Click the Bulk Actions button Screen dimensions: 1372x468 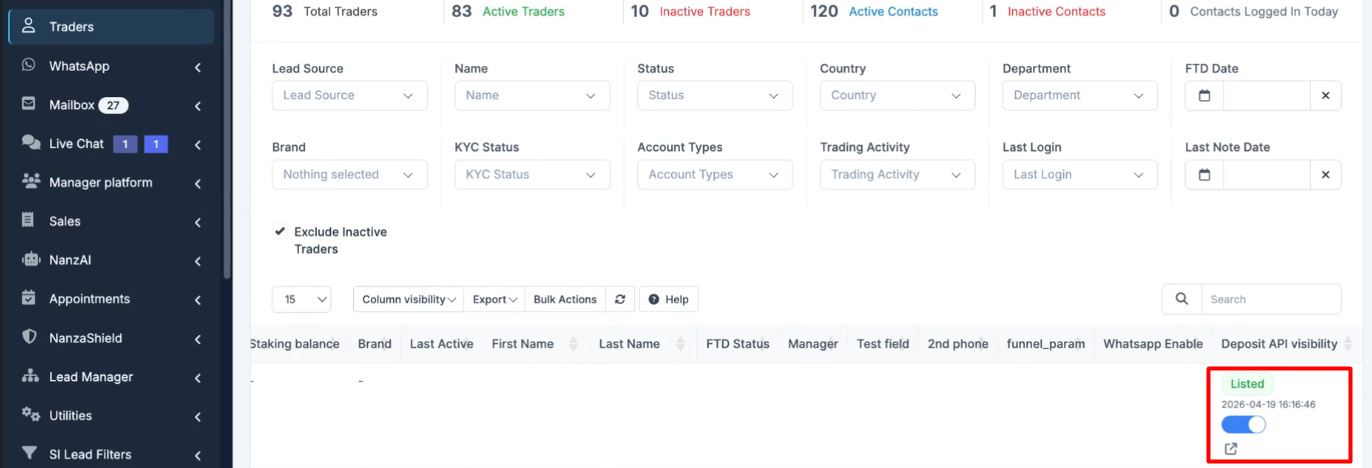point(565,299)
